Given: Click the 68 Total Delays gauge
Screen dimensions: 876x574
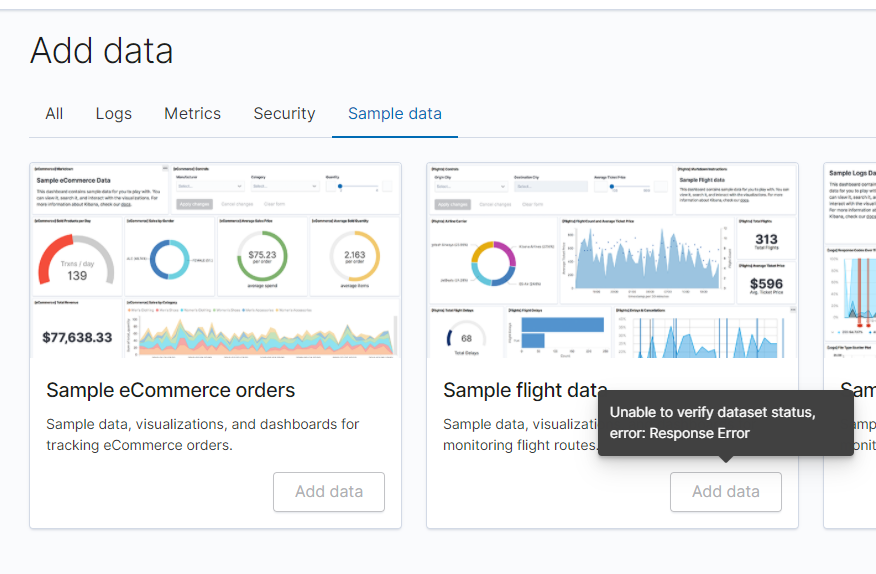Looking at the screenshot, I should tap(466, 338).
